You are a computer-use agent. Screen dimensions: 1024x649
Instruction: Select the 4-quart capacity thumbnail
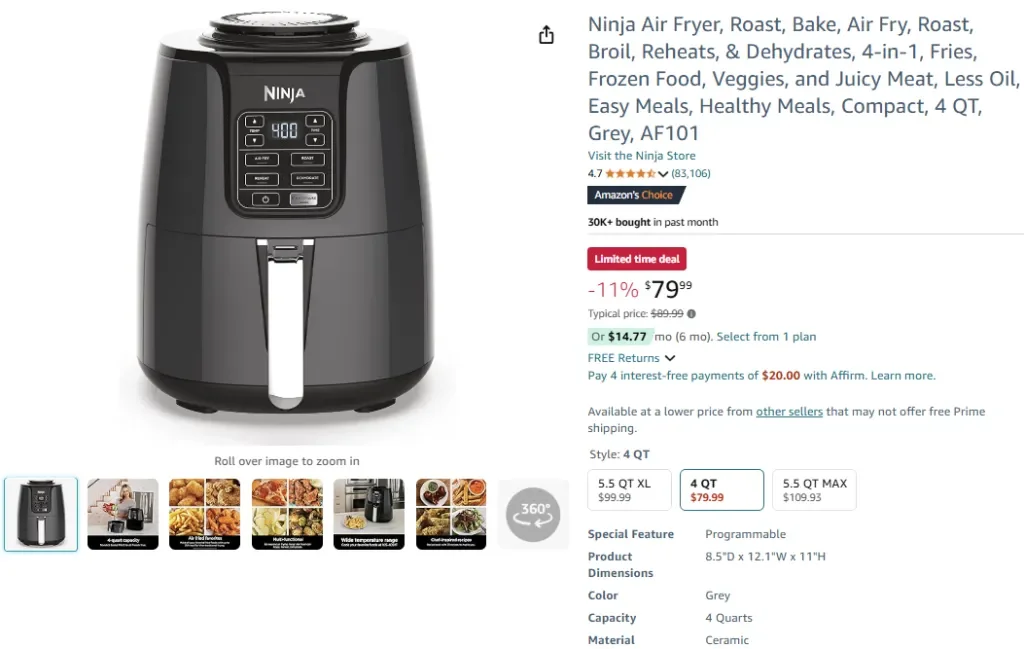[x=123, y=514]
